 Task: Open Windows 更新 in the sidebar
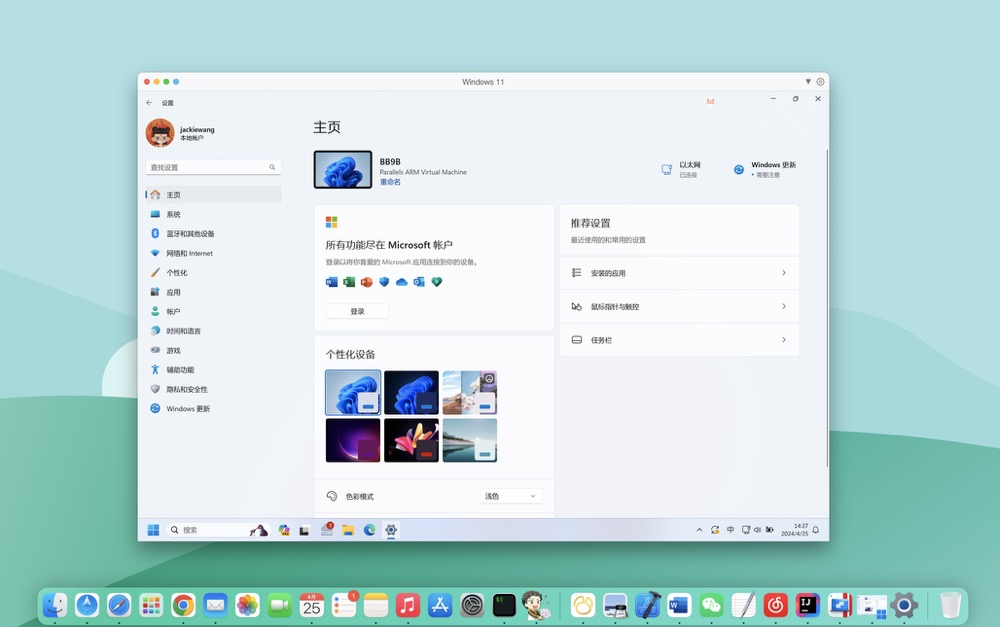(213, 409)
